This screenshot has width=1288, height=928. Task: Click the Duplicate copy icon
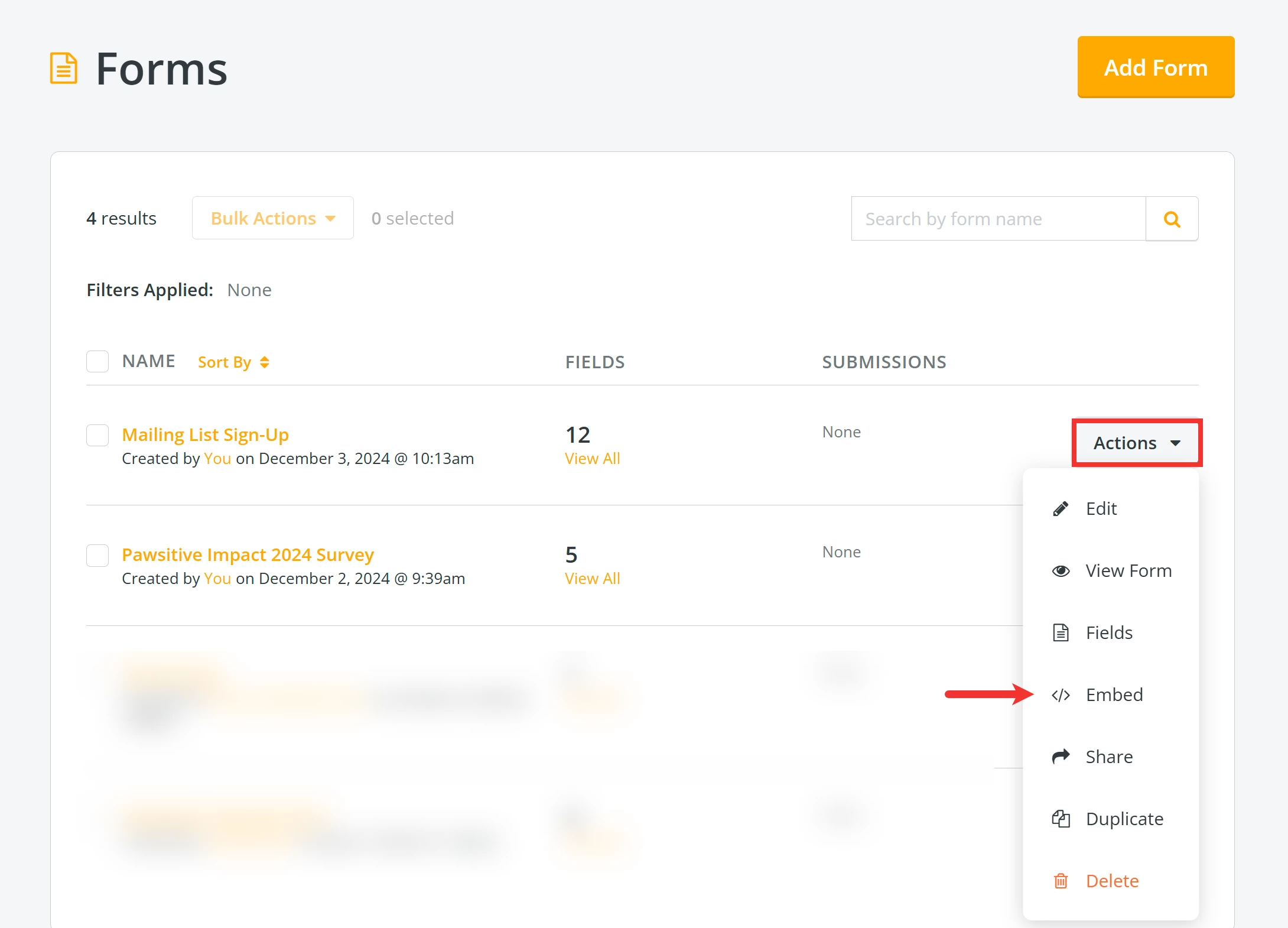[1061, 819]
